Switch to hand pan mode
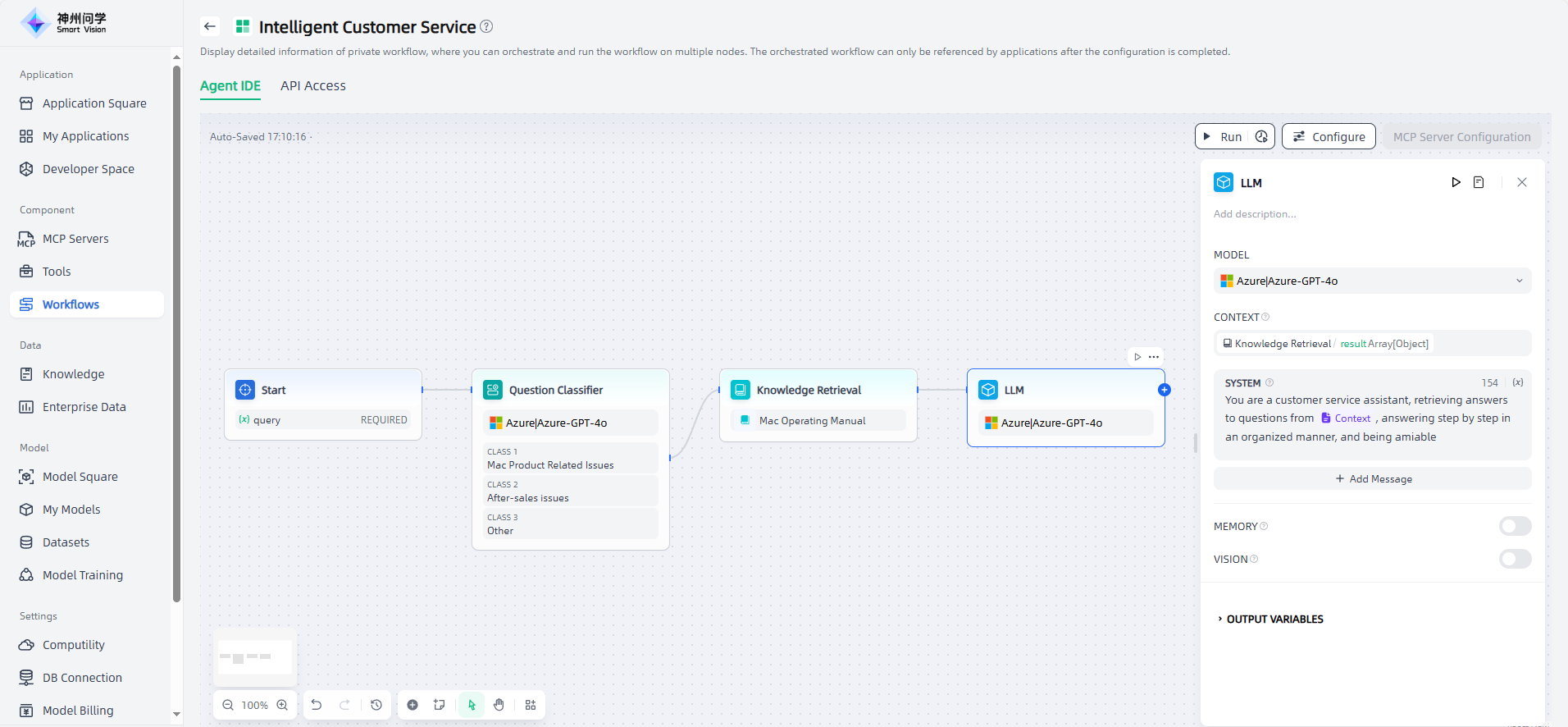The height and width of the screenshot is (727, 1568). coord(499,705)
